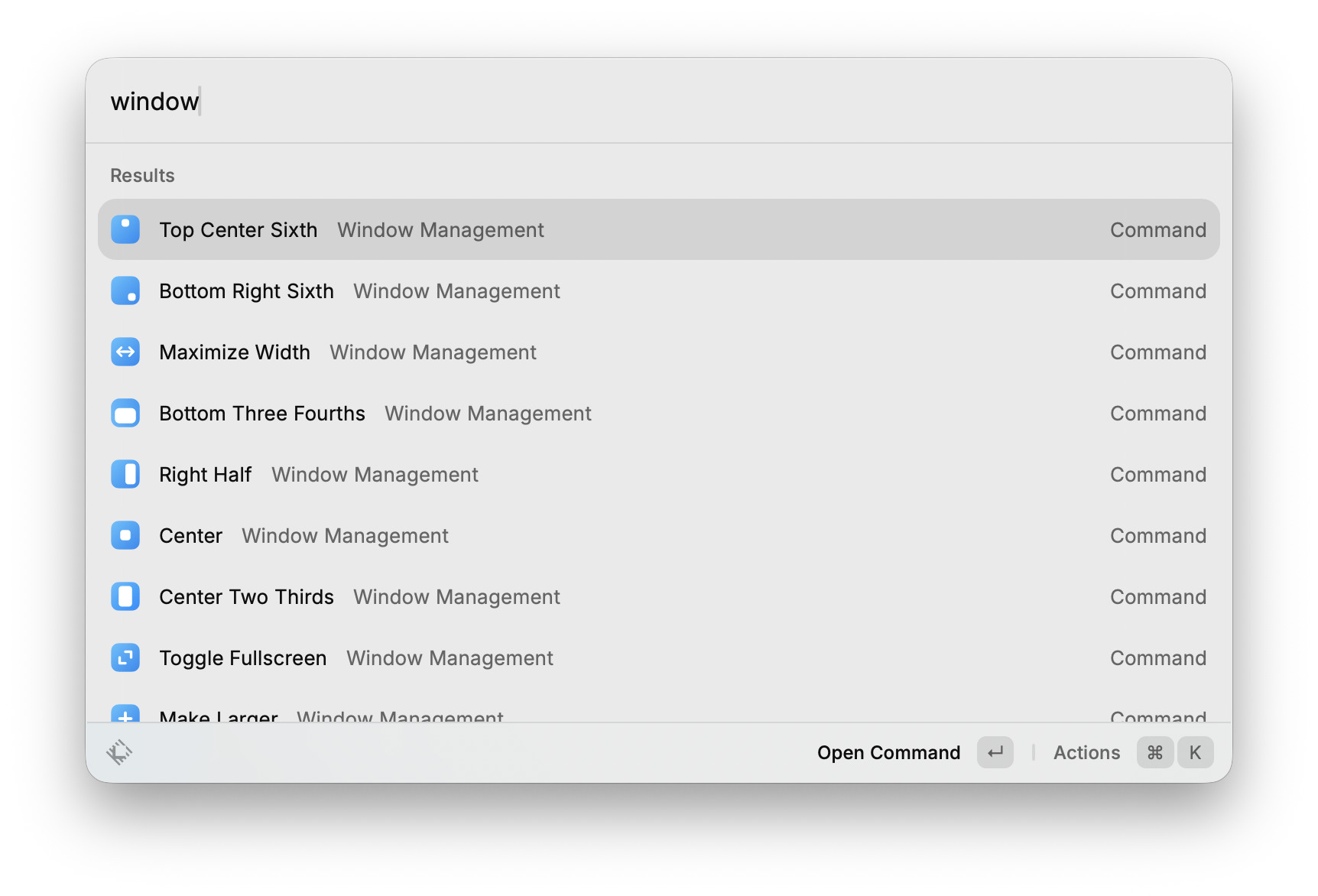Click the Bottom Three Fourths icon
1318x896 pixels.
pyautogui.click(x=125, y=413)
